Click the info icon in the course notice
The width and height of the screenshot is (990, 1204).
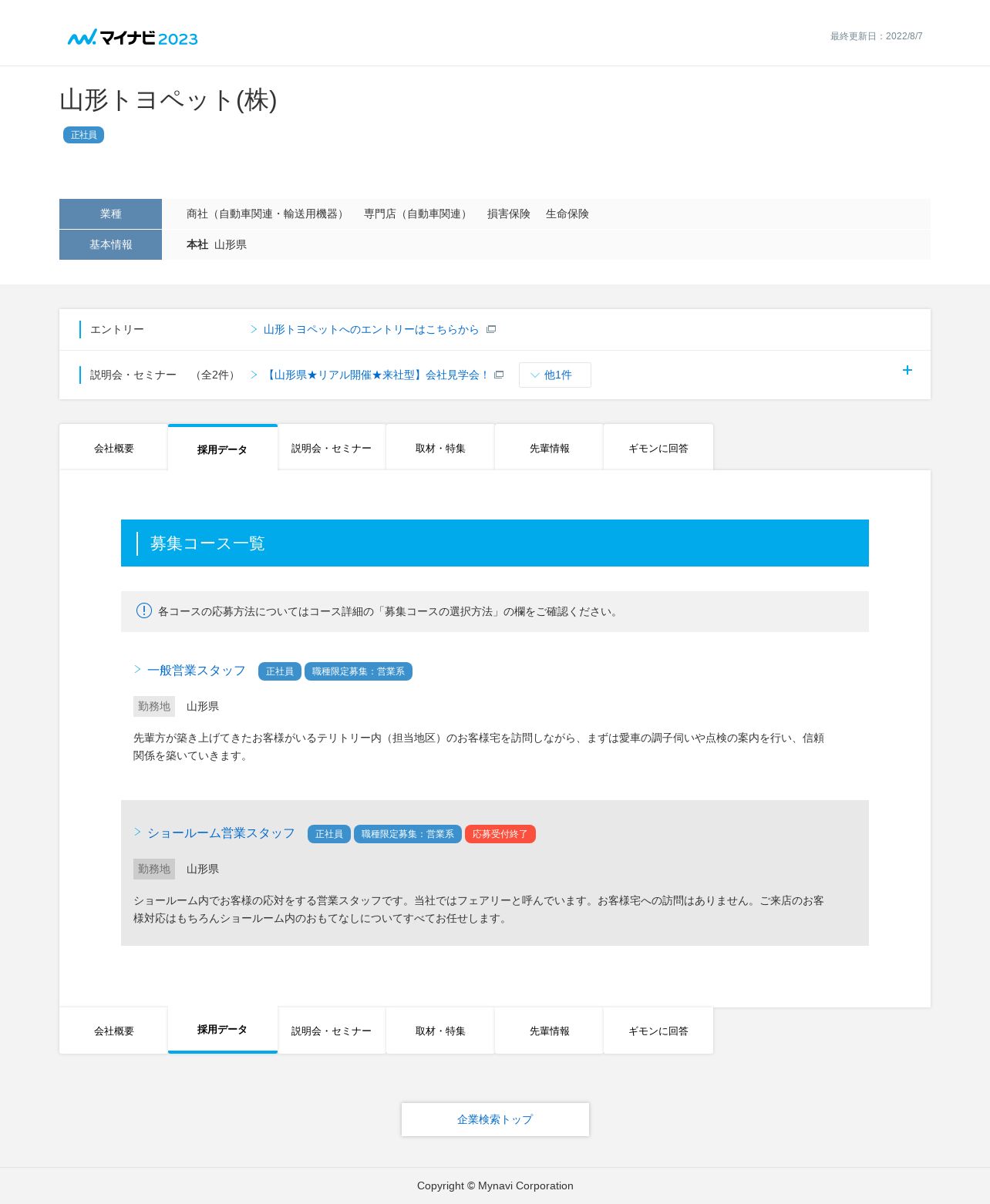point(144,610)
